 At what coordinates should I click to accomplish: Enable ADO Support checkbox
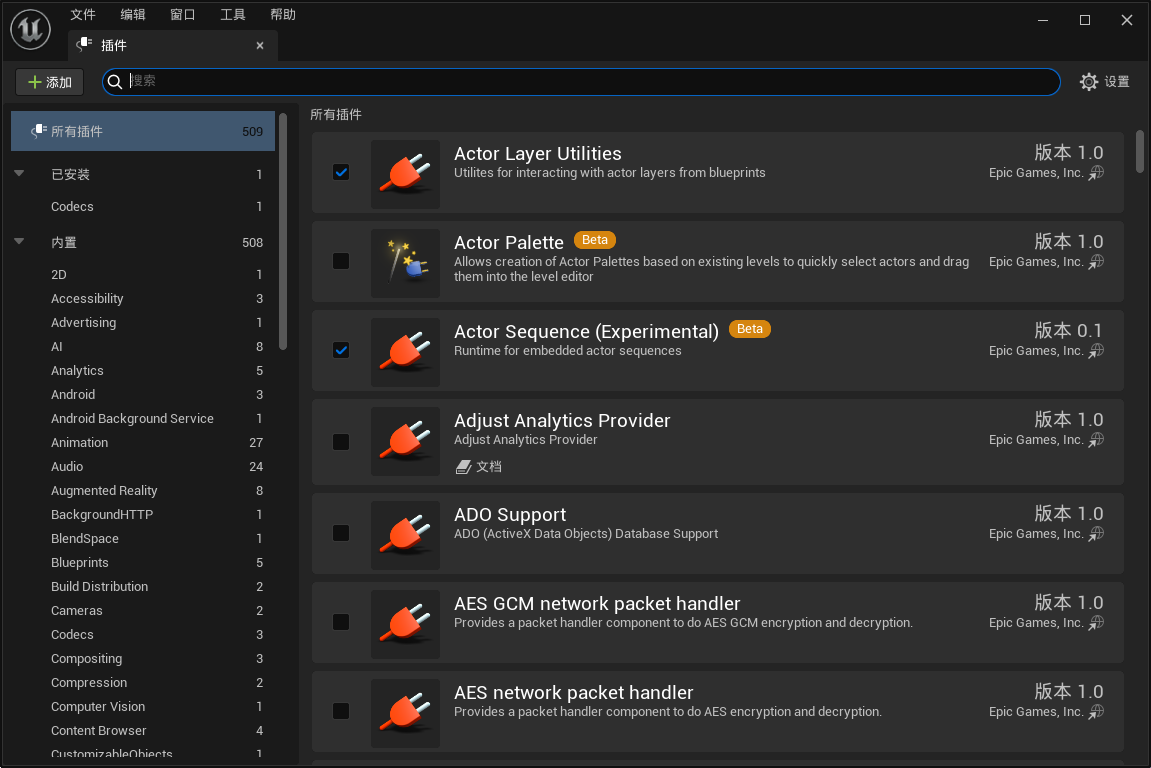pos(341,533)
